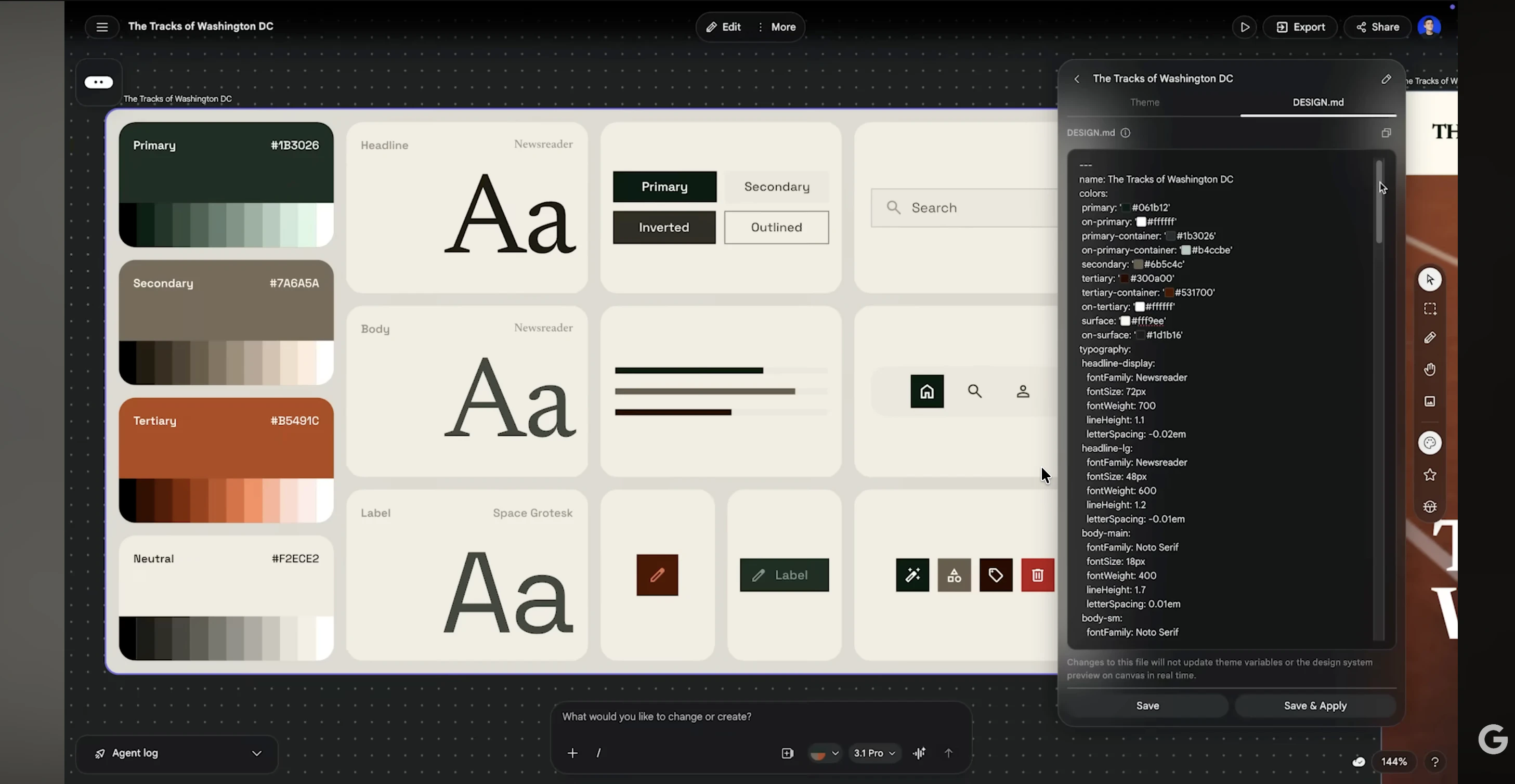
Task: Click the dark red pencil icon button
Action: click(x=657, y=575)
